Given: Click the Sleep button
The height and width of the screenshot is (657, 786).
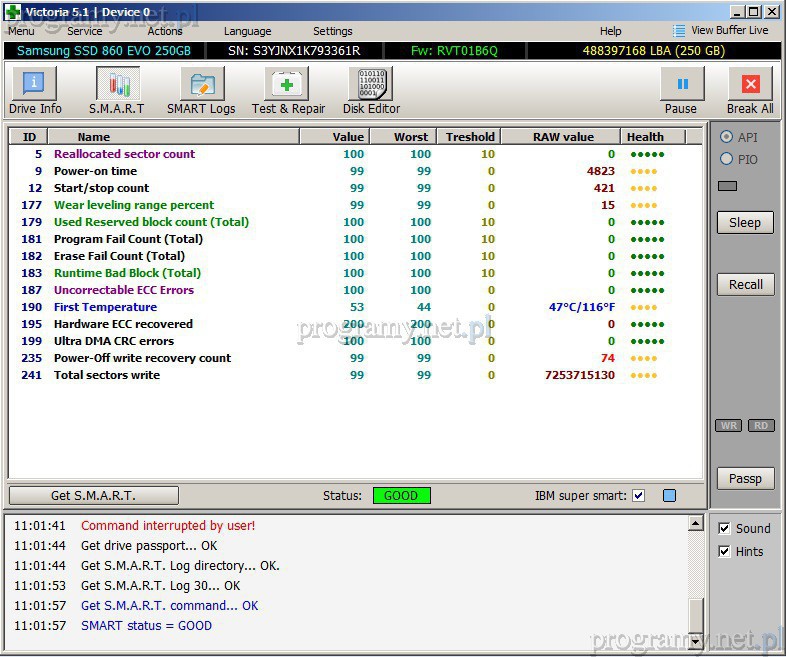Looking at the screenshot, I should tap(745, 222).
